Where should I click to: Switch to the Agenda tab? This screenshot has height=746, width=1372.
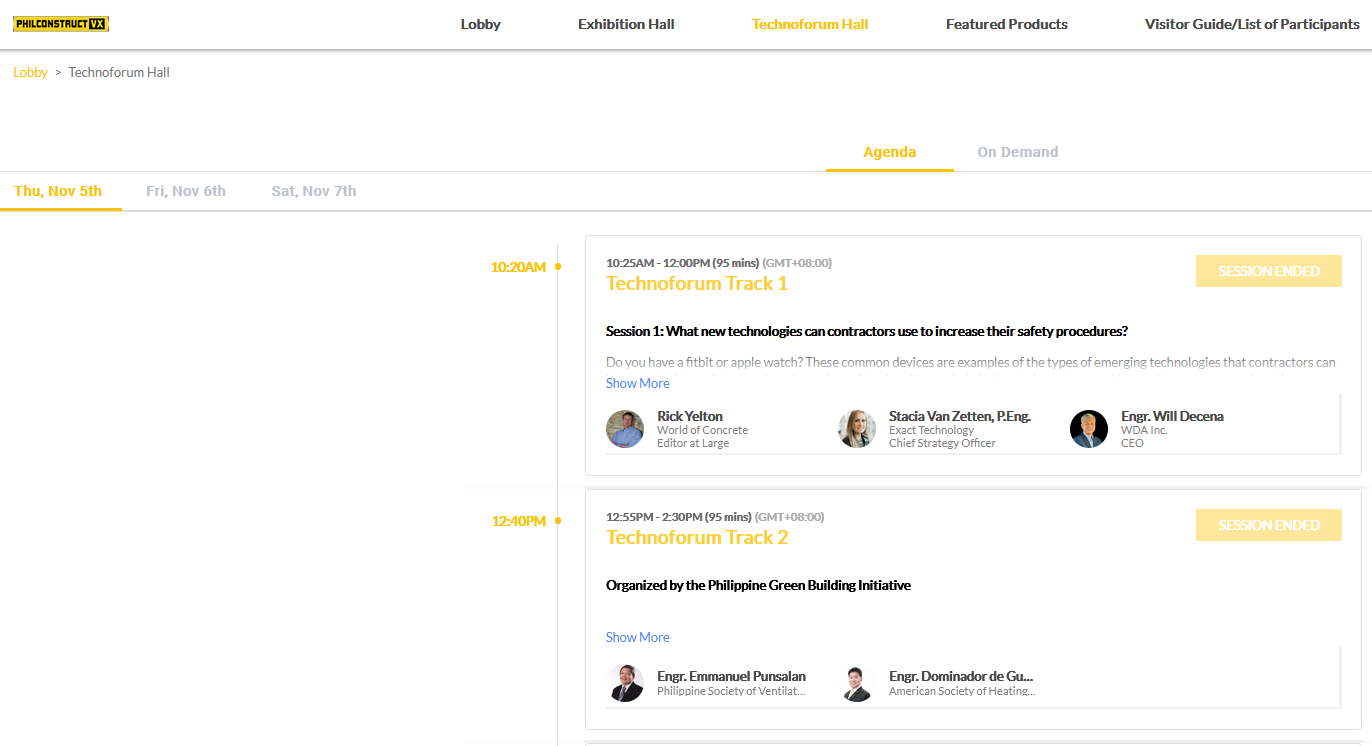click(890, 152)
